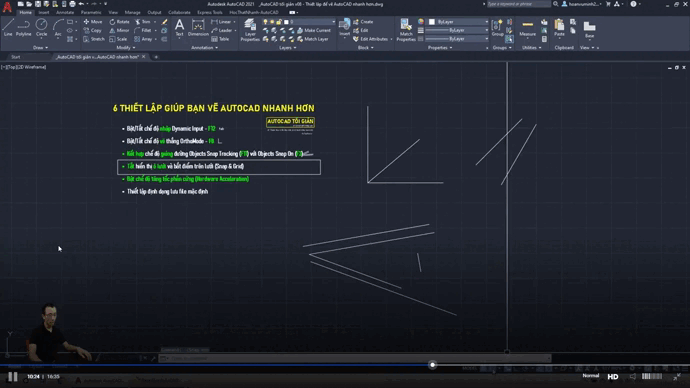Expand the Utilities panel
Viewport: 690px width, 388px height.
click(532, 48)
